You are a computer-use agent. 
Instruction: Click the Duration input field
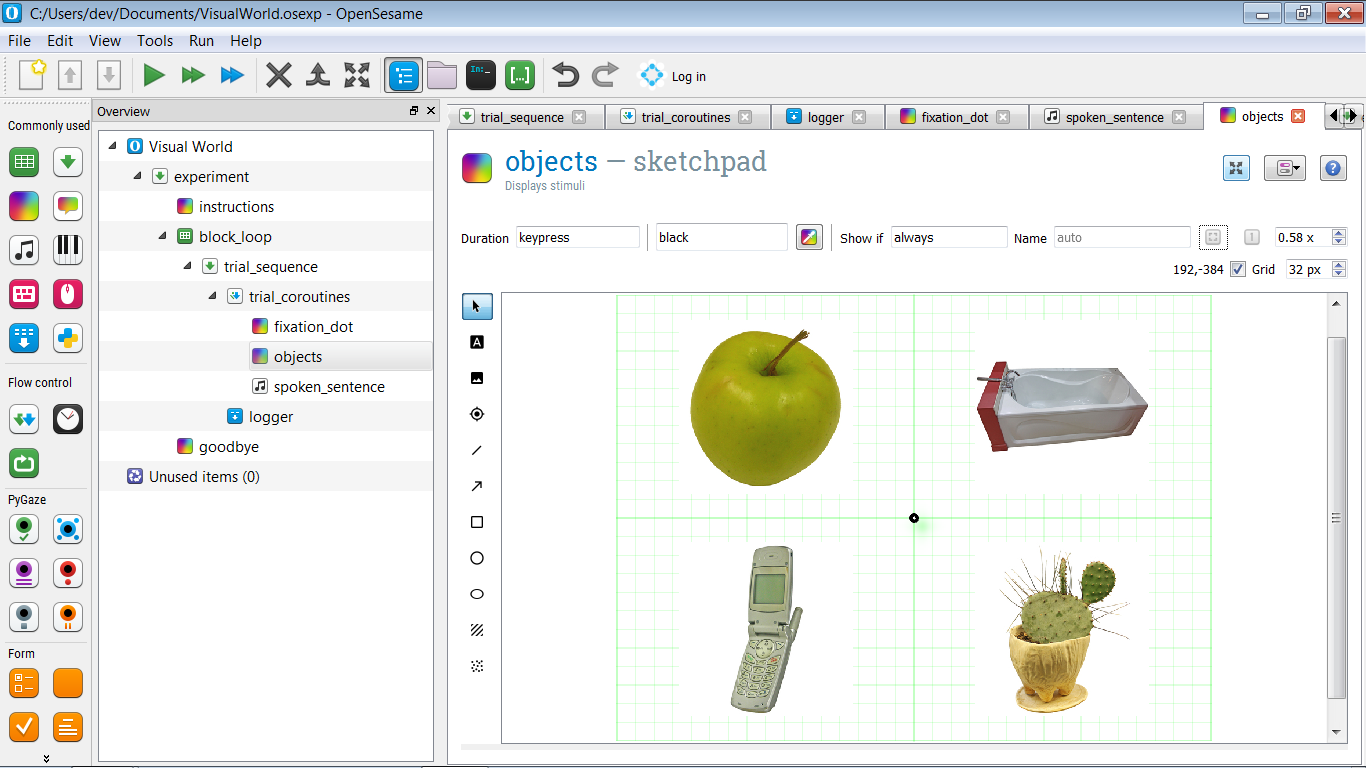577,238
